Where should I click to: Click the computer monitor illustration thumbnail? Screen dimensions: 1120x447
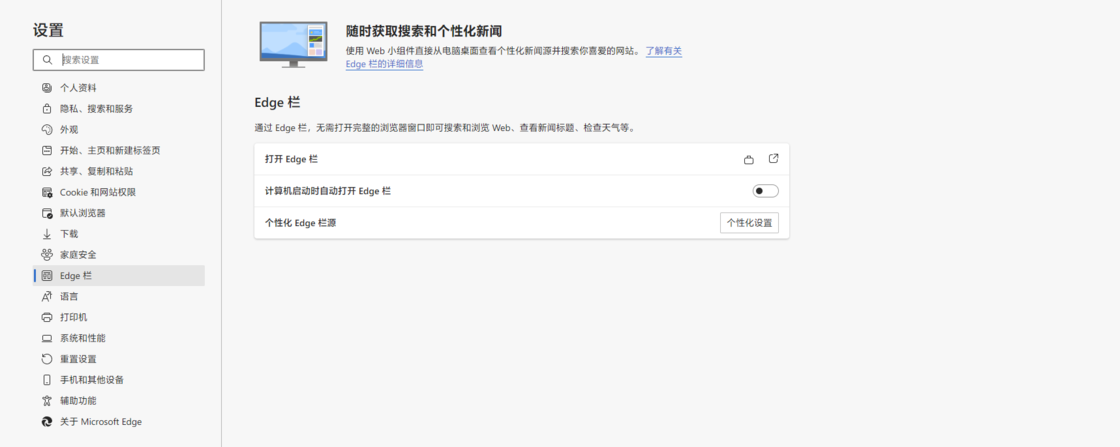[293, 44]
